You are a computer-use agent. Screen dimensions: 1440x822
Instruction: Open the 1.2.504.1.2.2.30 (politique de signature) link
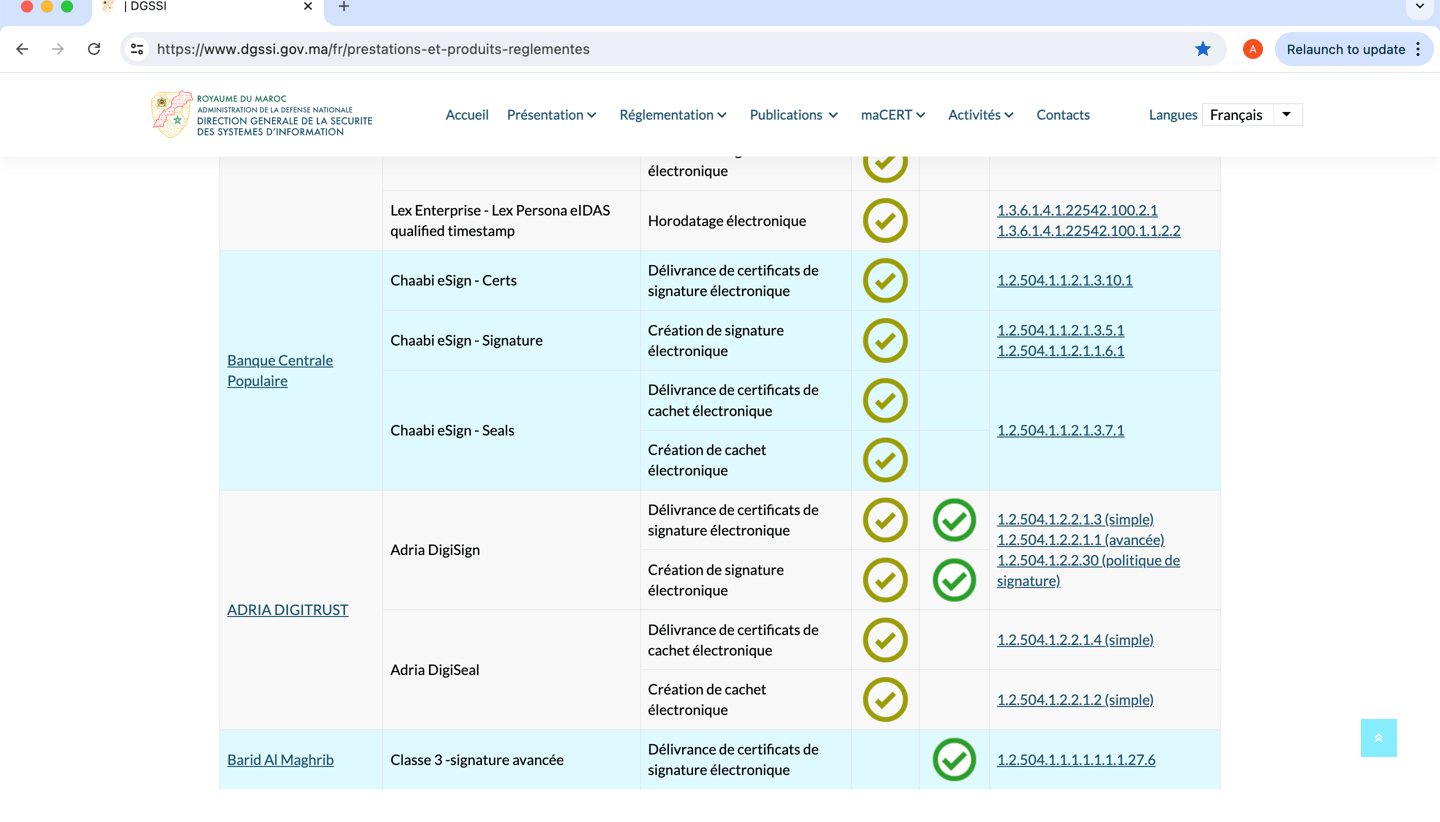point(1088,570)
